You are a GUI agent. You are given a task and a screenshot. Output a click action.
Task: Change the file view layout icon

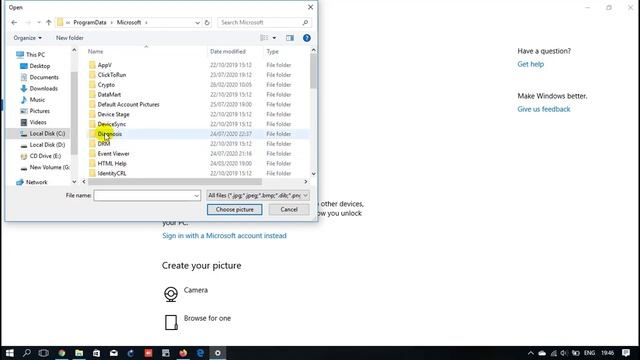coord(264,38)
